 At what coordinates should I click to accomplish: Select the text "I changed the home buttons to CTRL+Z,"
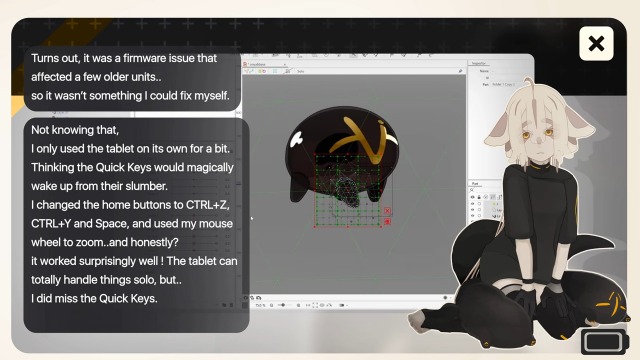point(130,205)
